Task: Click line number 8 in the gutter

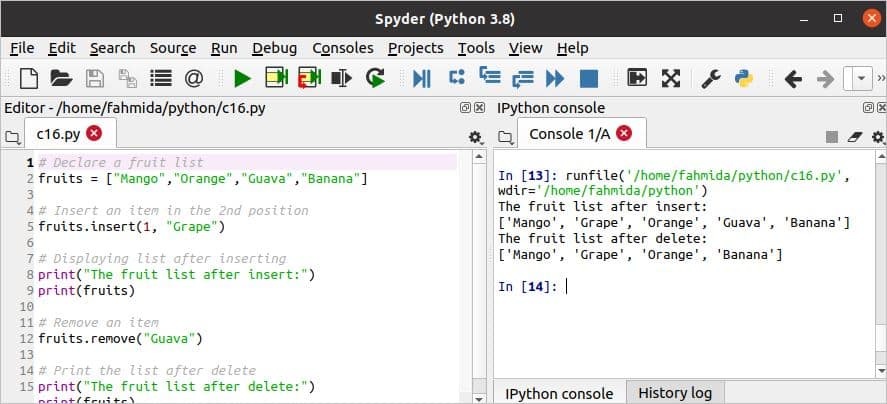Action: (x=29, y=275)
